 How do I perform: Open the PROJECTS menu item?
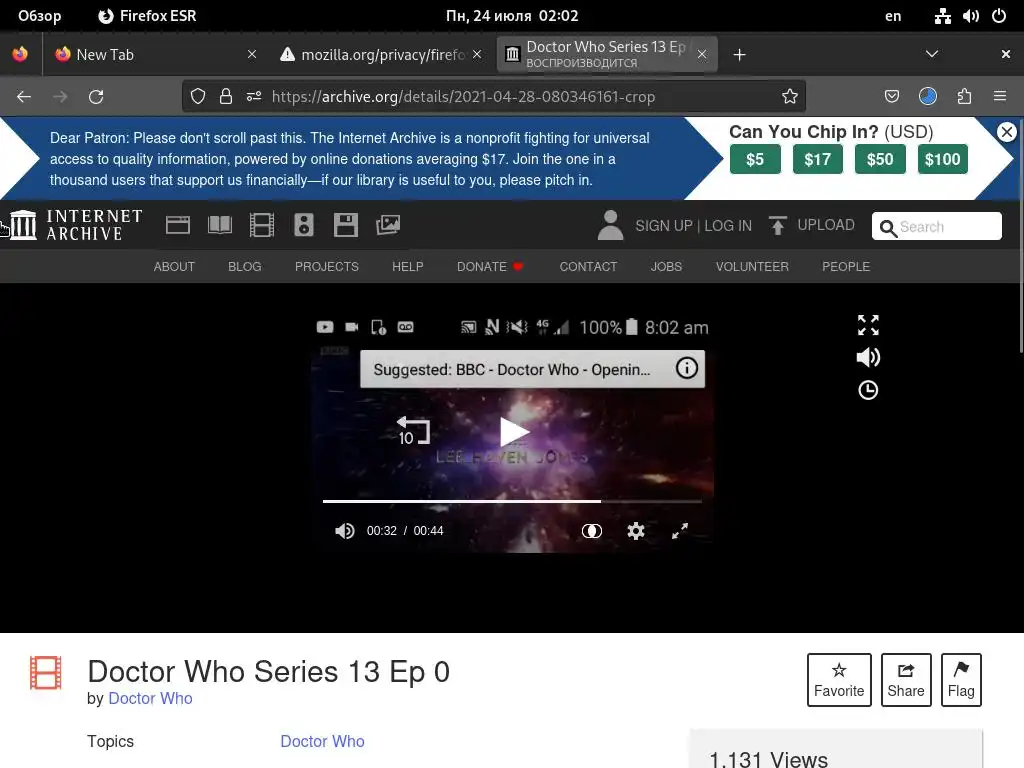click(327, 266)
